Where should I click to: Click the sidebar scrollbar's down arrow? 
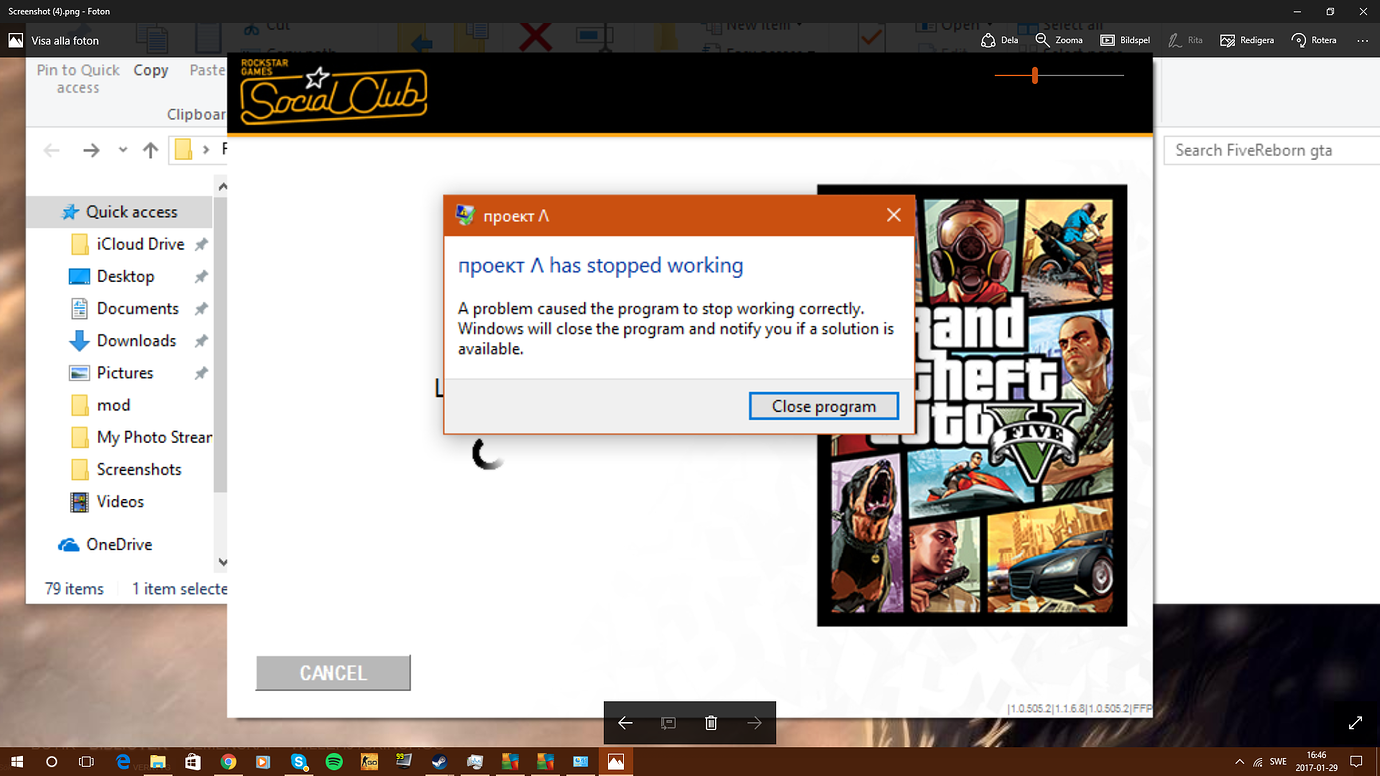tap(222, 562)
